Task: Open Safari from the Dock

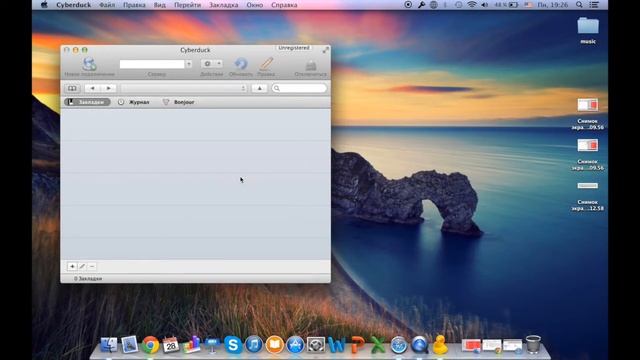Action: coord(399,345)
